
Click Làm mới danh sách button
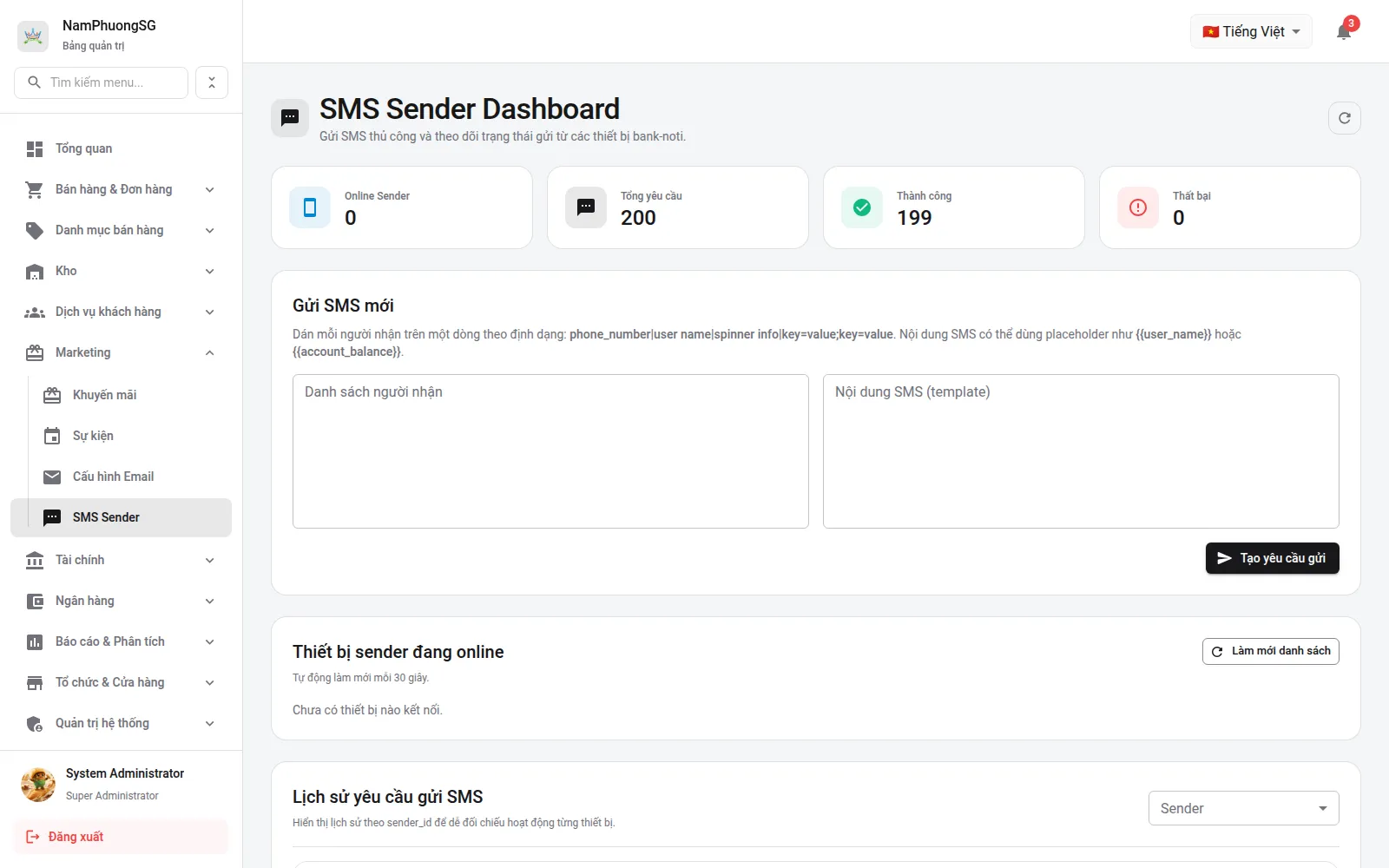1270,651
